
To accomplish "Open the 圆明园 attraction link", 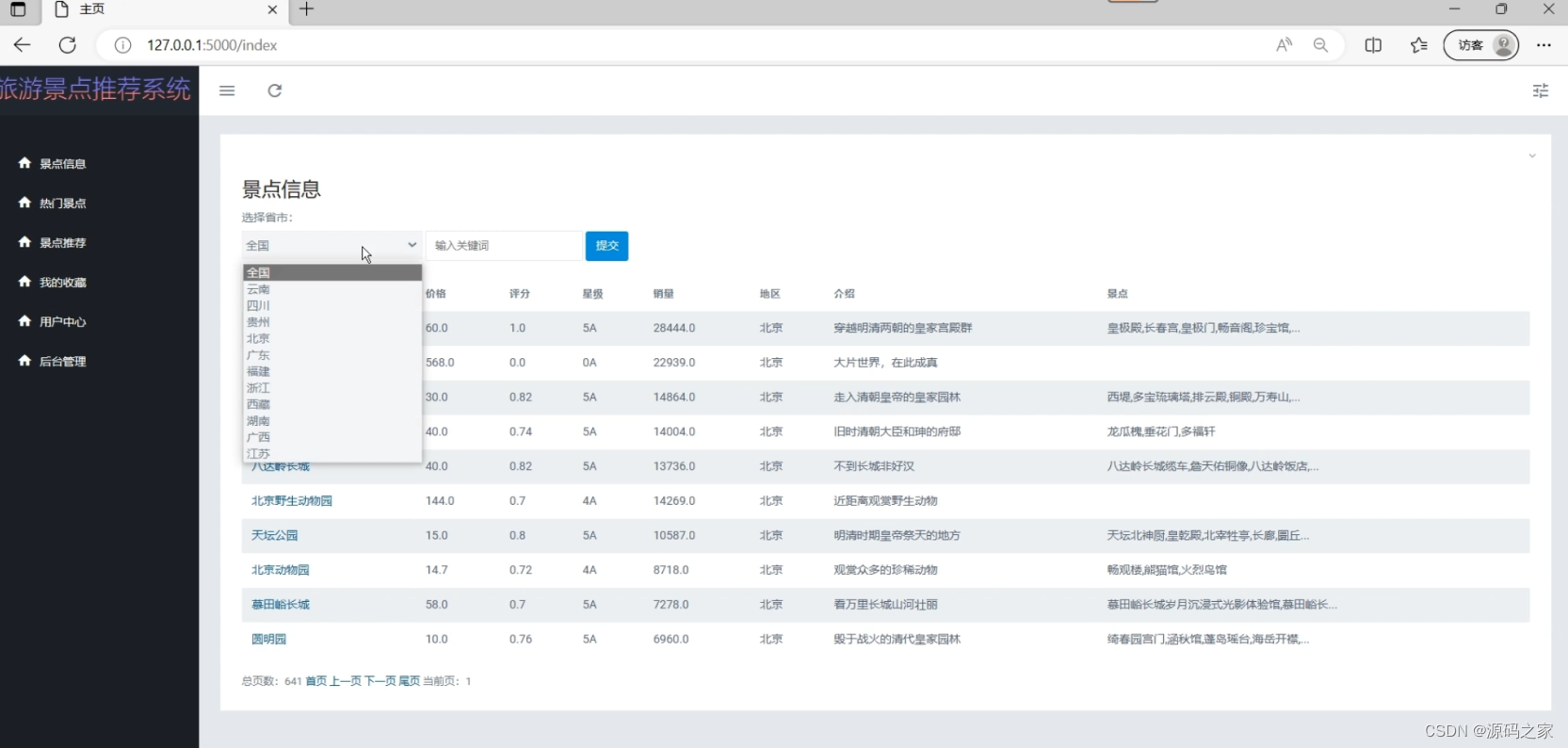I will [x=268, y=639].
